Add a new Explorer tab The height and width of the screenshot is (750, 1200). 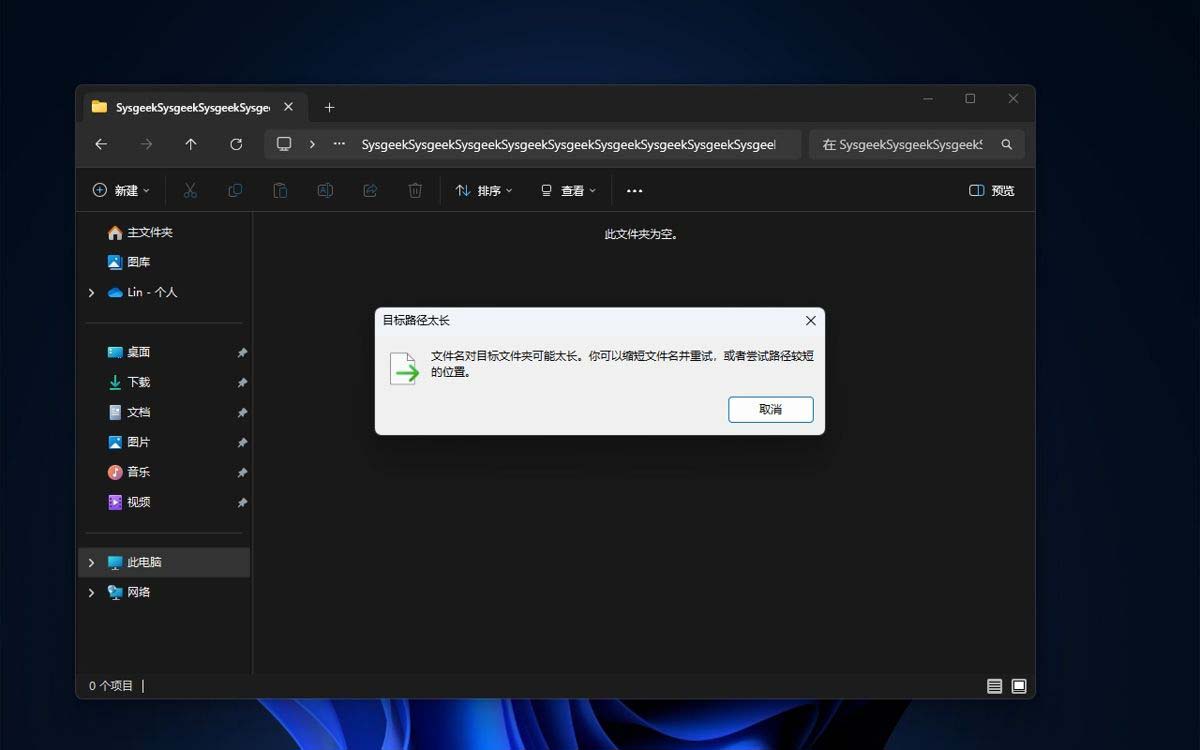click(x=329, y=107)
